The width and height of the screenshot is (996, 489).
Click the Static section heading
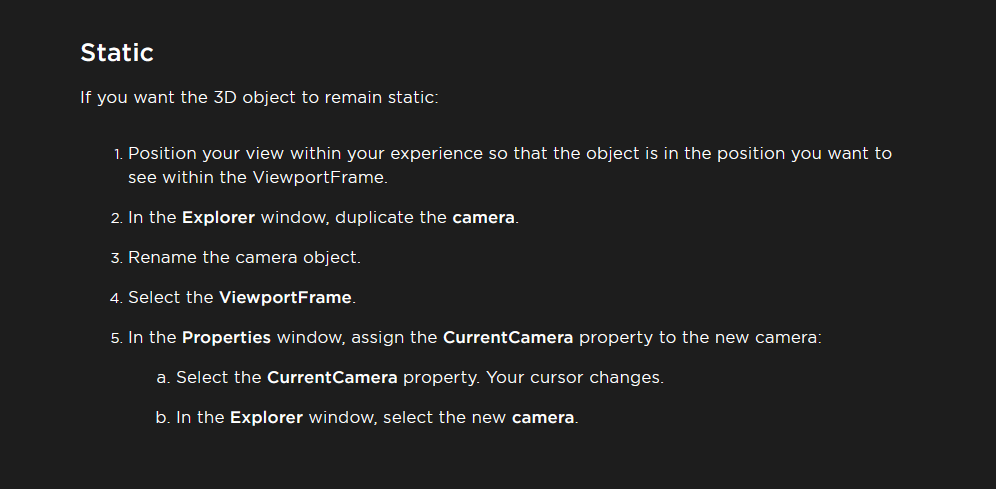[117, 53]
